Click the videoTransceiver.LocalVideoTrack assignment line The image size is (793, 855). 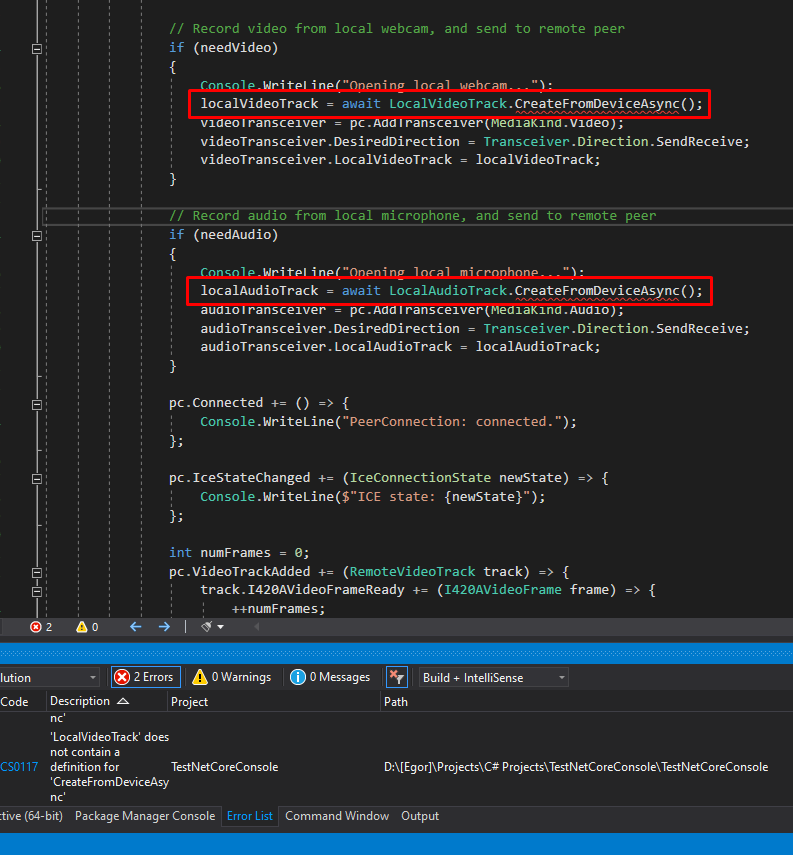tap(400, 160)
